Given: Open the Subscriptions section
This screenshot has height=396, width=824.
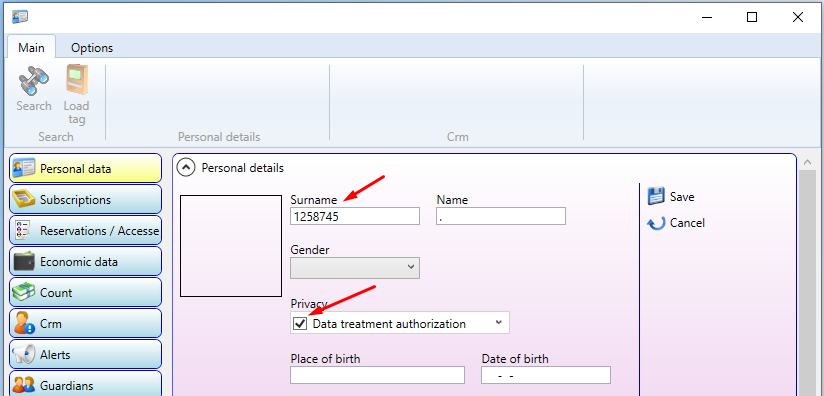Looking at the screenshot, I should pos(85,200).
